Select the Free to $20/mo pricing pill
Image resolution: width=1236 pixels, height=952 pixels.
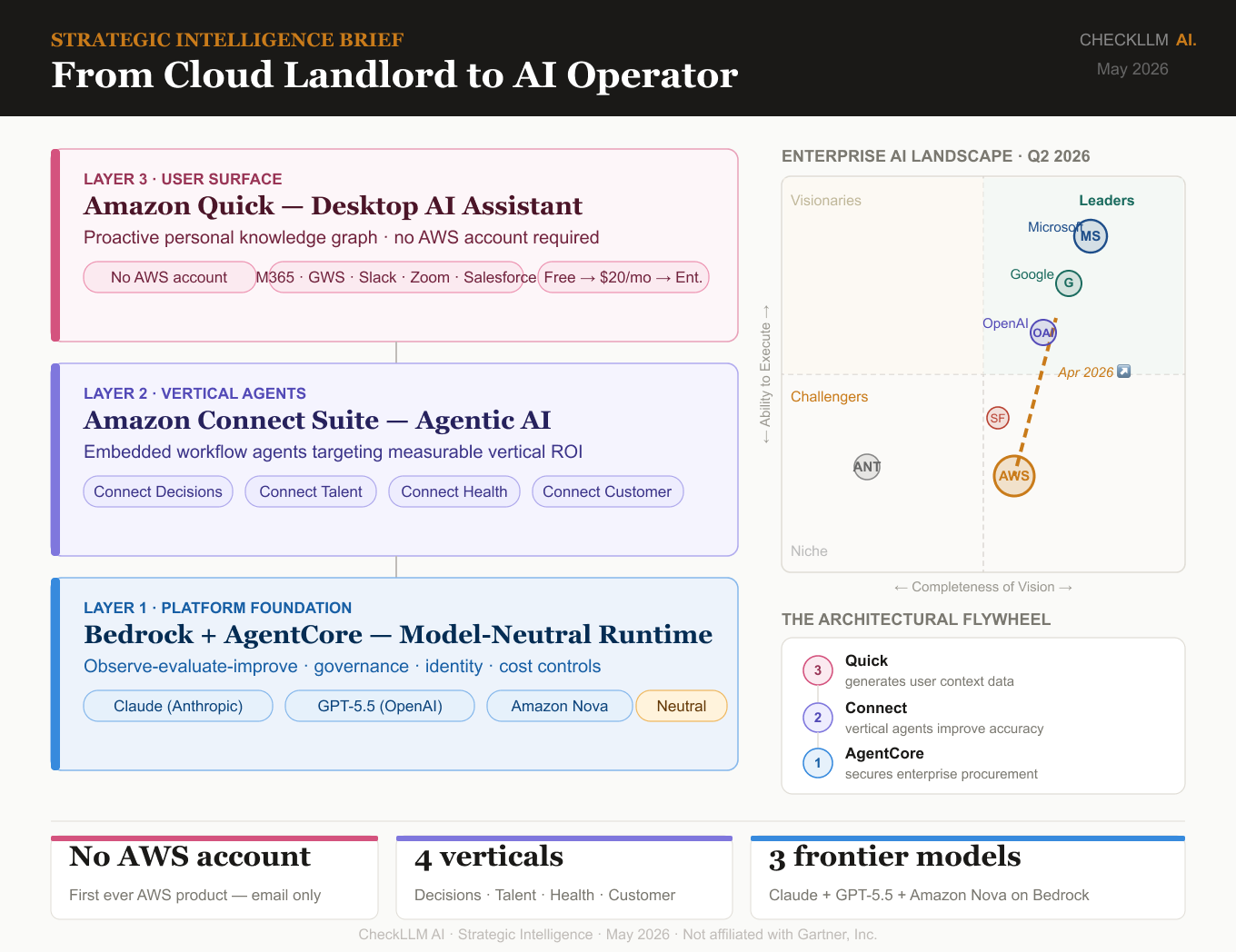(623, 277)
